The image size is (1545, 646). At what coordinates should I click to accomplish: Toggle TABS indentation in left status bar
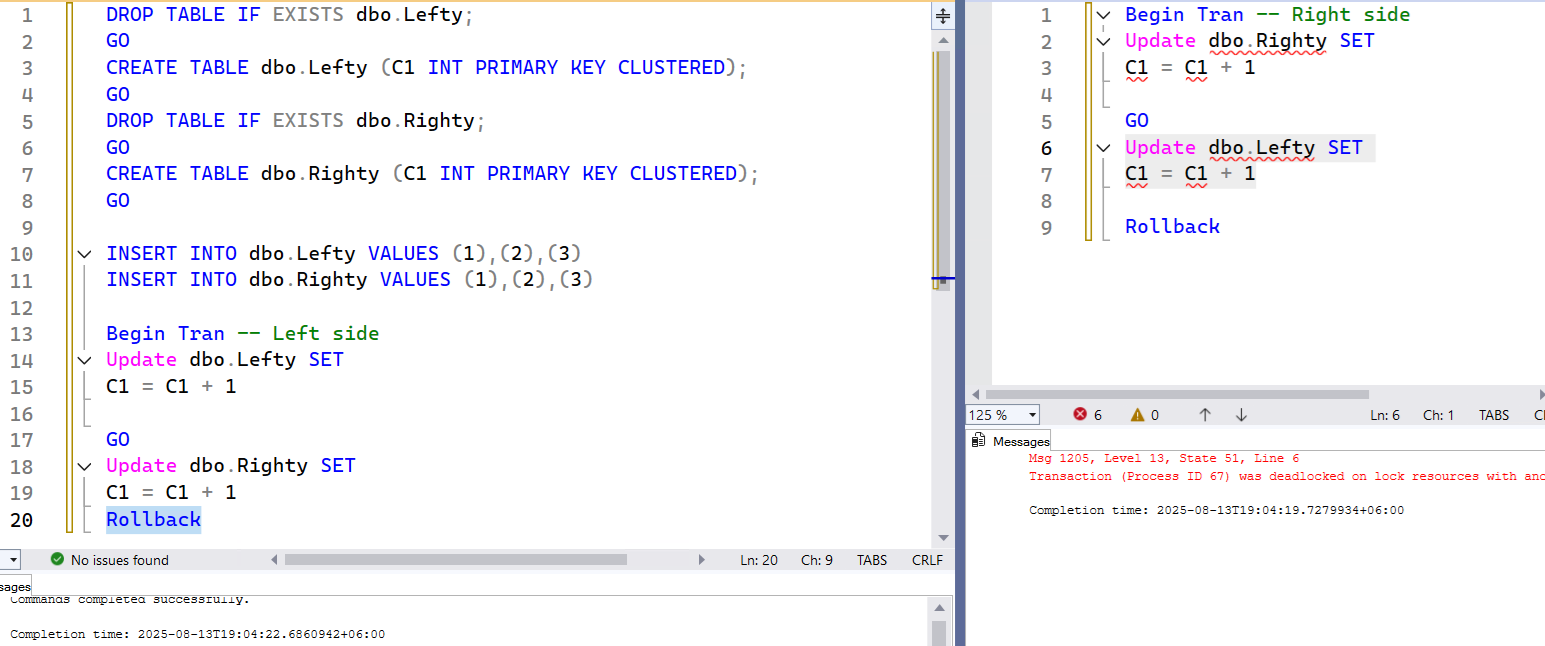pyautogui.click(x=871, y=560)
